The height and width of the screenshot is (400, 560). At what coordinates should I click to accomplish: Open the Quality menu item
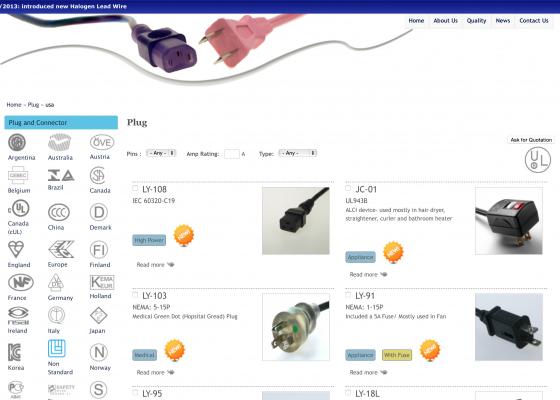[476, 21]
